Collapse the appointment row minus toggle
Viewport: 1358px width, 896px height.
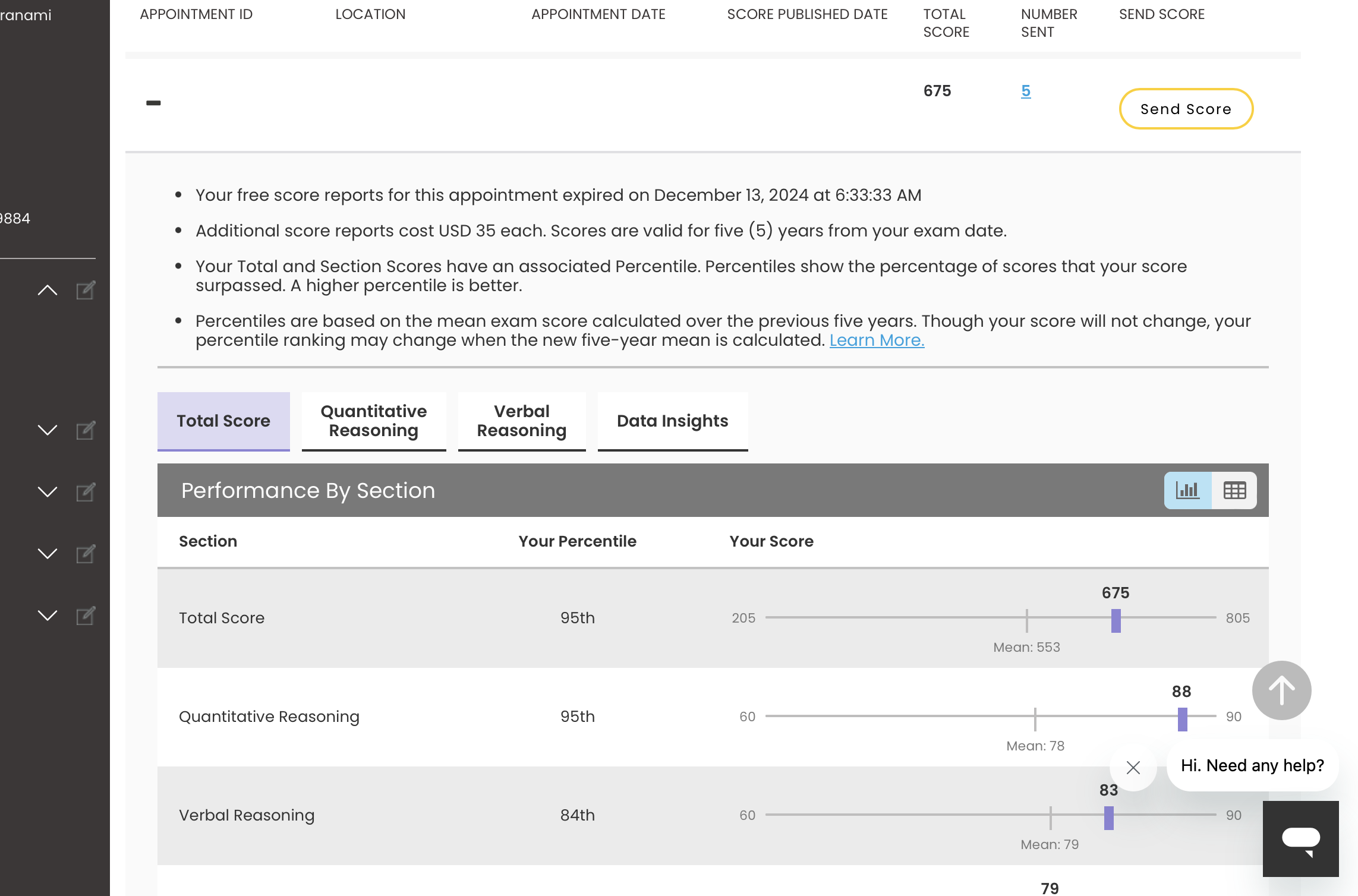[x=153, y=103]
